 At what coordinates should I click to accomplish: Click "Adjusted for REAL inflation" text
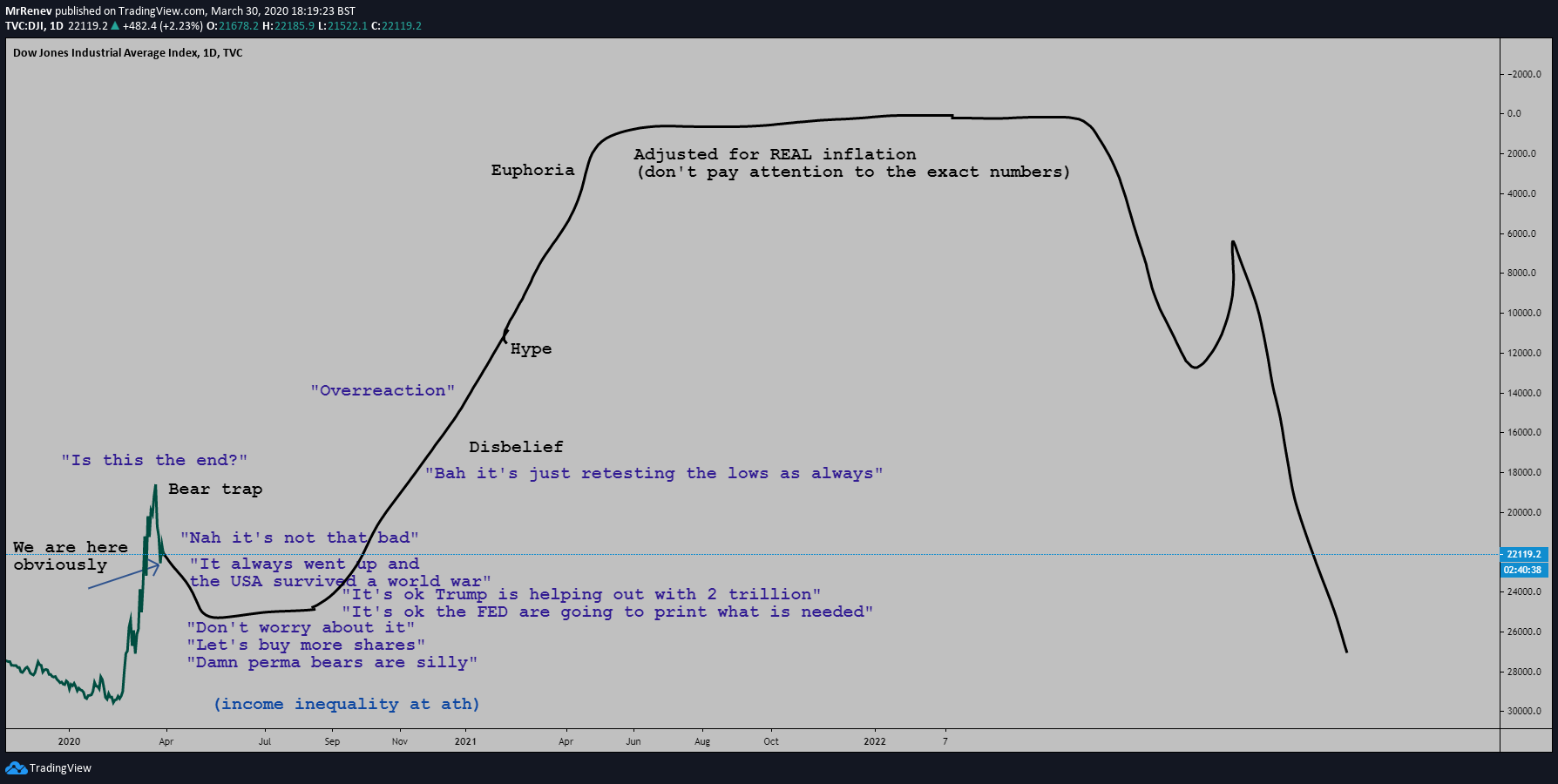[775, 154]
